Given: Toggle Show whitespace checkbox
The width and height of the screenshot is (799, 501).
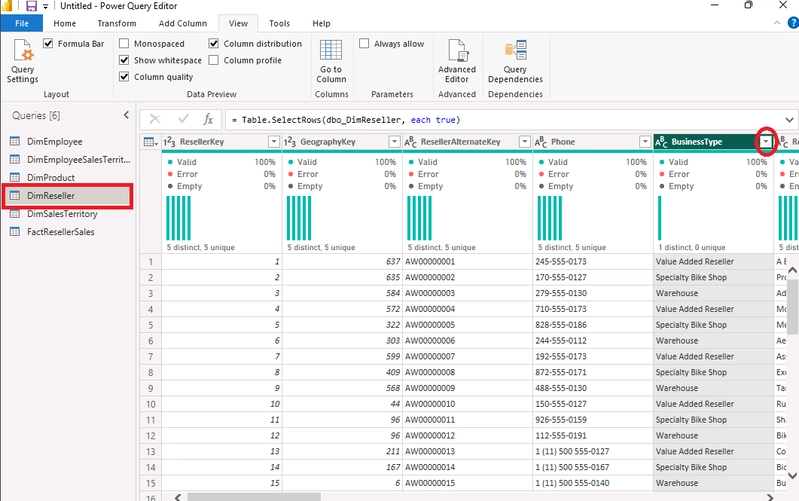Looking at the screenshot, I should coord(124,60).
